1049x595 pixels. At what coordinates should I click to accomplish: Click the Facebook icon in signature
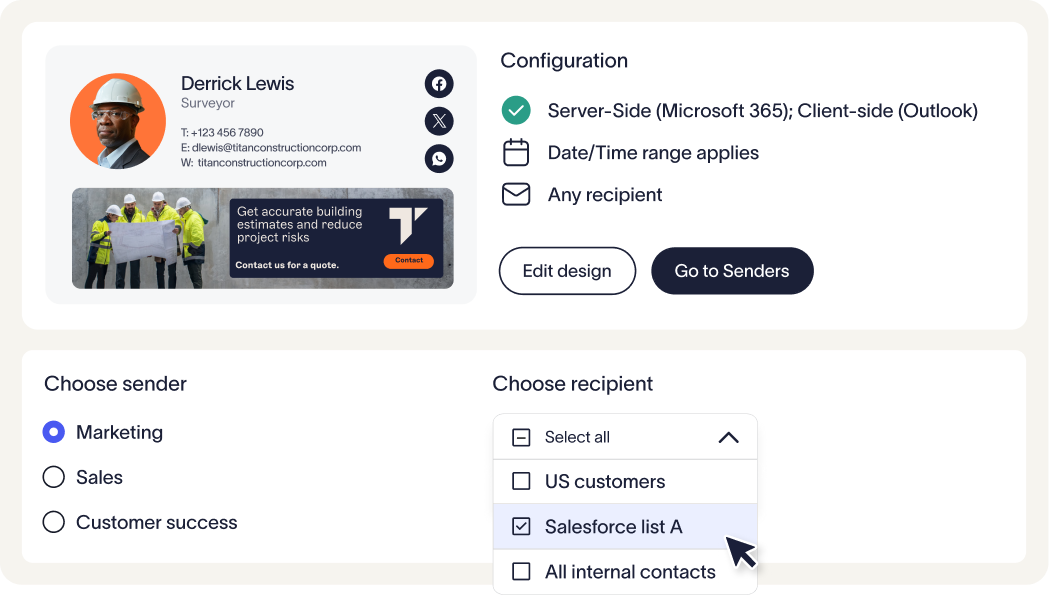pos(439,84)
